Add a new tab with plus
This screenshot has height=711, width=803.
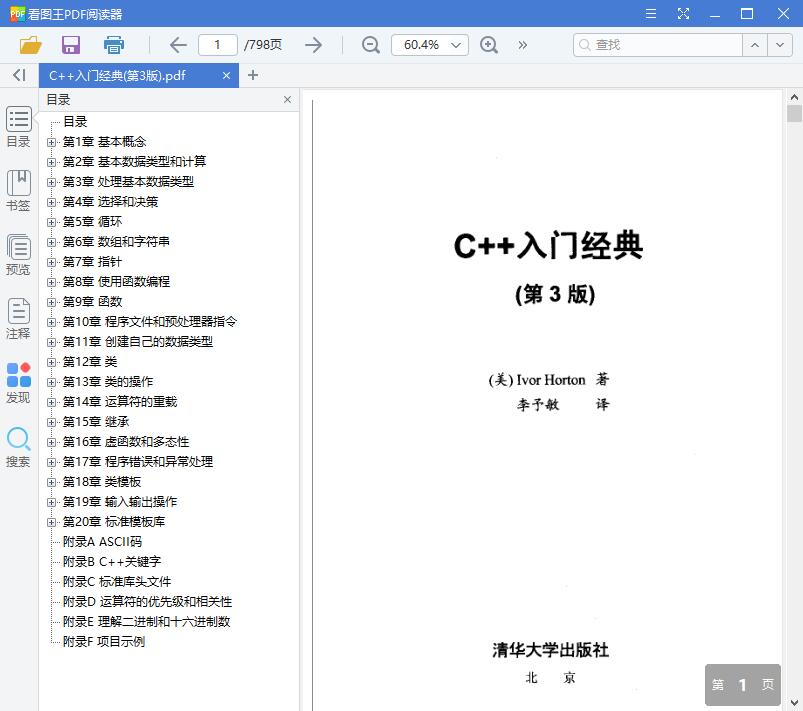click(x=252, y=75)
